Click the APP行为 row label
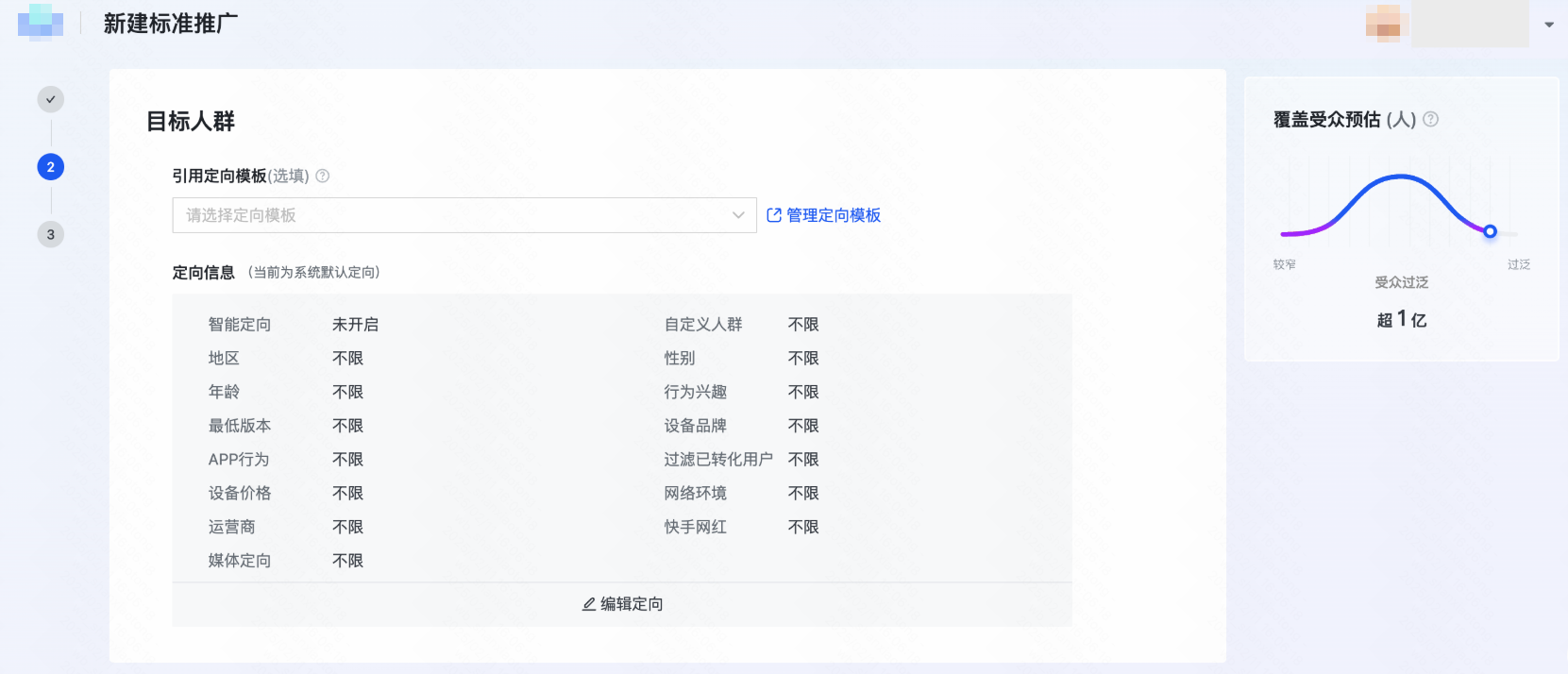 click(239, 460)
